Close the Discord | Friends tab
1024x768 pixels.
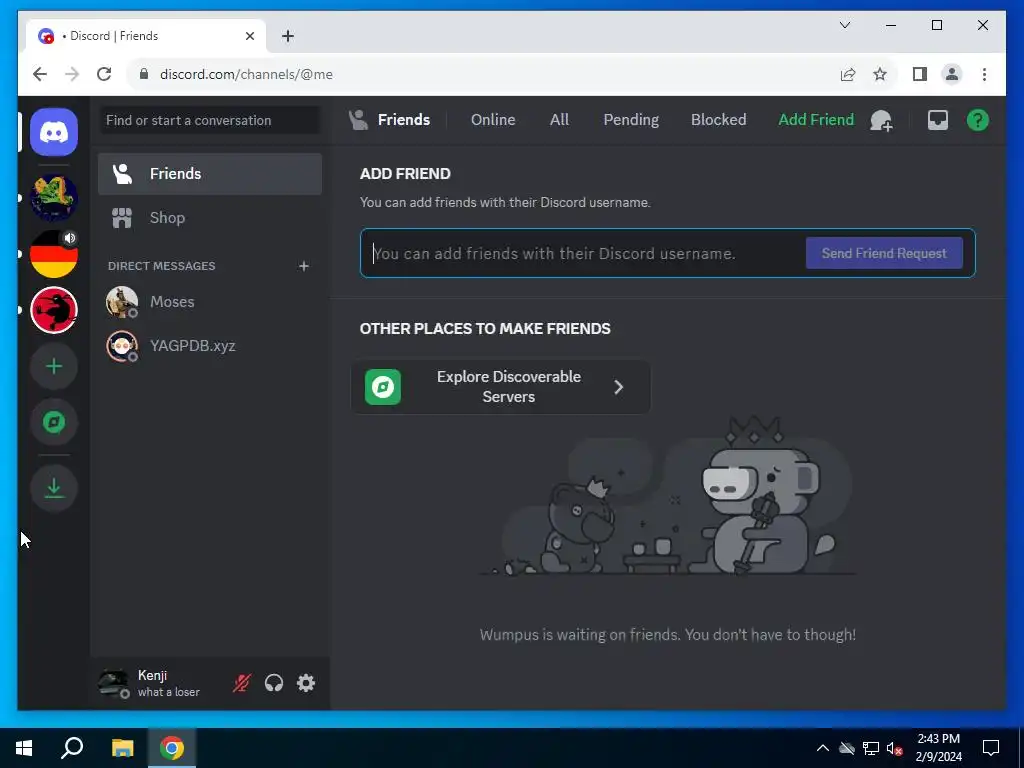coord(250,36)
